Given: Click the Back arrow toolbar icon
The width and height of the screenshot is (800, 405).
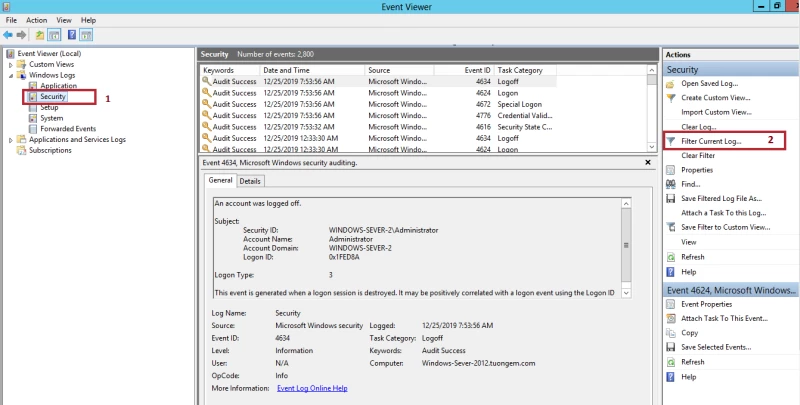Looking at the screenshot, I should [8, 35].
